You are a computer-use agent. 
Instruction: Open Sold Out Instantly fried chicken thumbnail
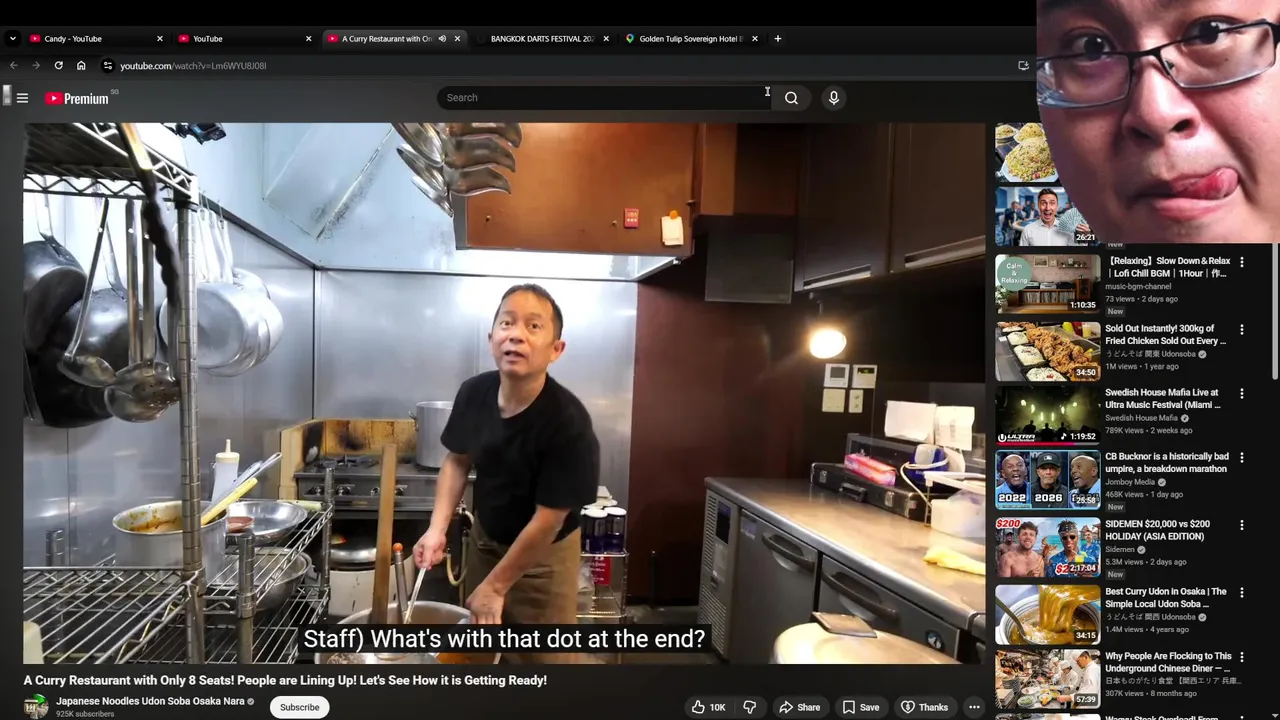tap(1047, 351)
